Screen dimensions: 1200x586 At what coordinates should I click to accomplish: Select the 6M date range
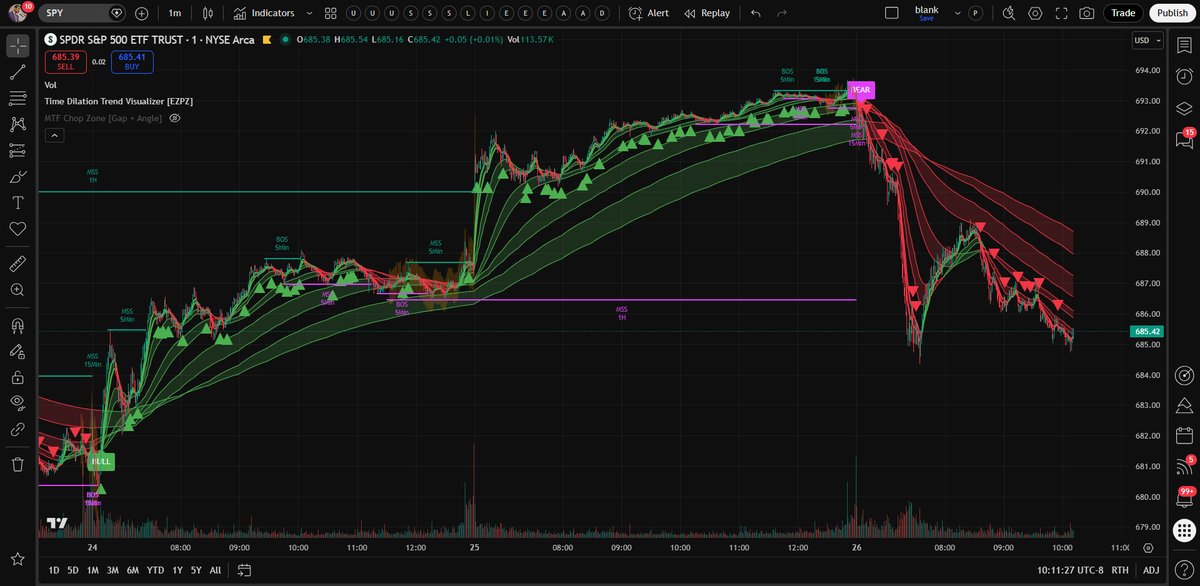coord(133,570)
